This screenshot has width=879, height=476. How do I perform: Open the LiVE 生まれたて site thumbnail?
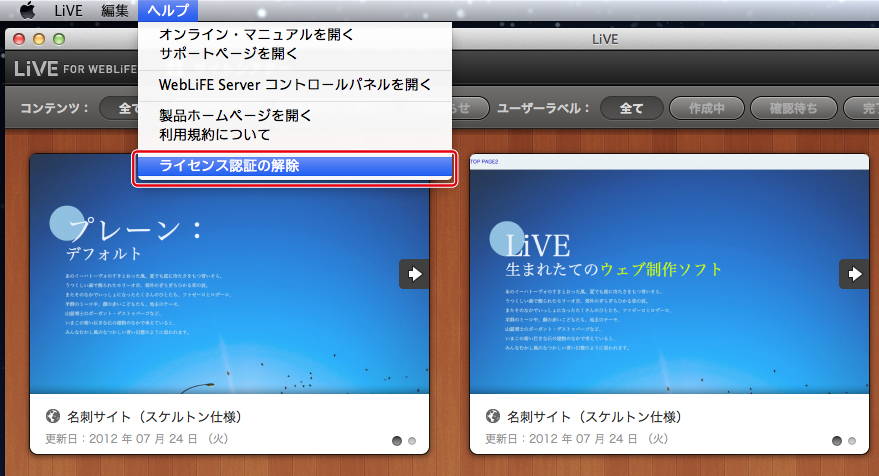click(669, 274)
